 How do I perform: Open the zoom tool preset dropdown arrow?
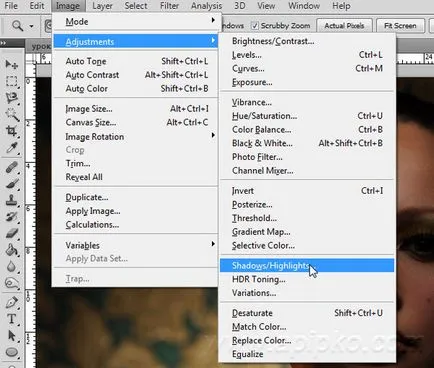[31, 26]
